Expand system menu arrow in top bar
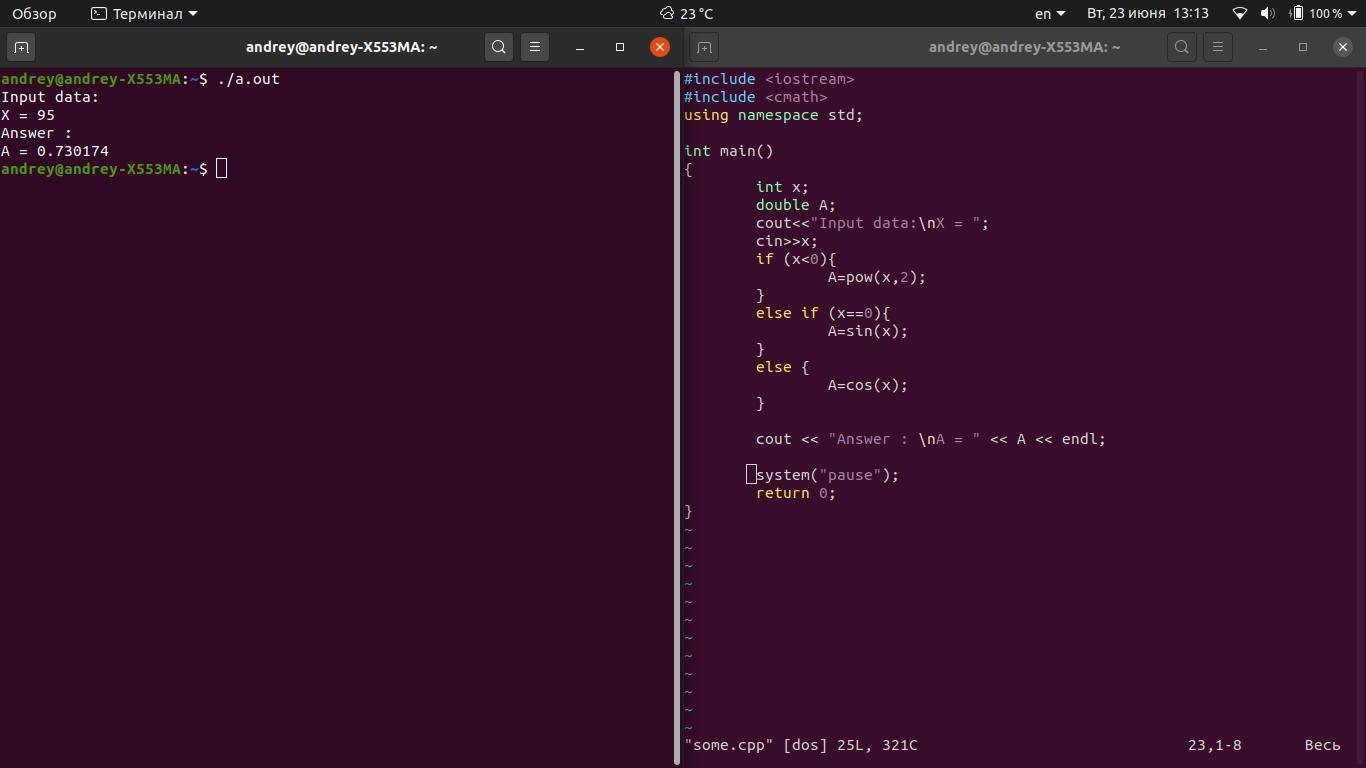 click(x=1353, y=14)
